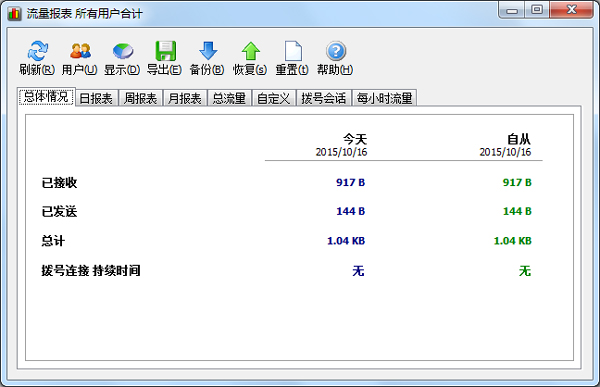Image resolution: width=600 pixels, height=387 pixels.
Task: Click the 今天 column header
Action: (355, 139)
